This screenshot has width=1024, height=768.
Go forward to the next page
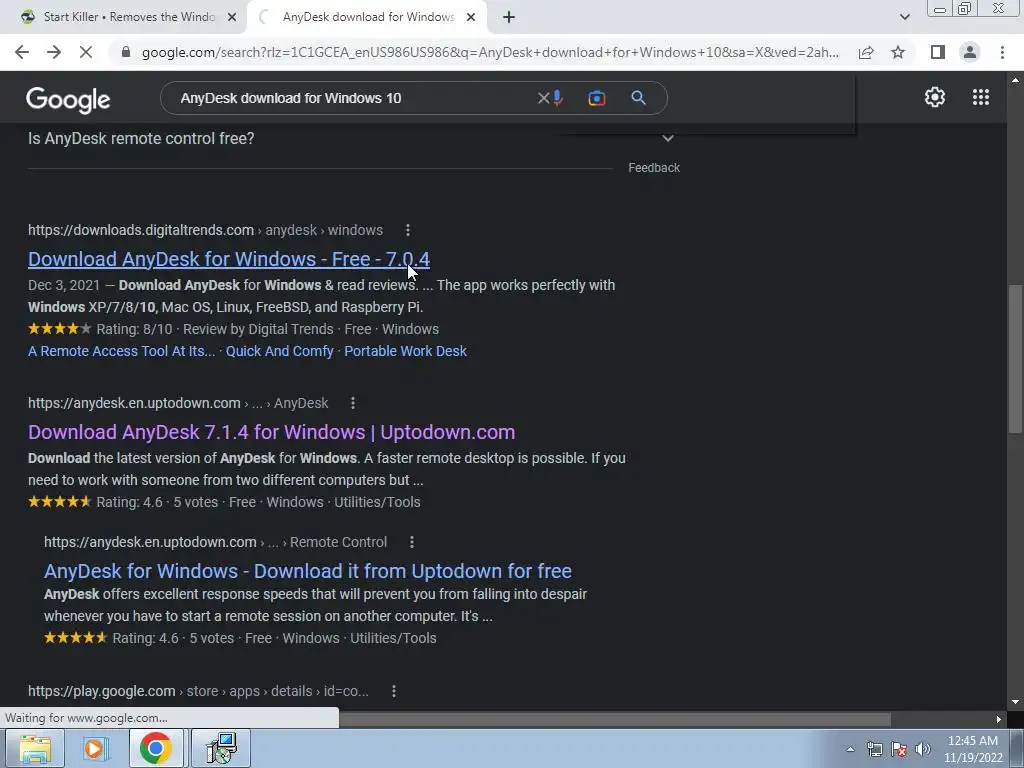click(54, 52)
